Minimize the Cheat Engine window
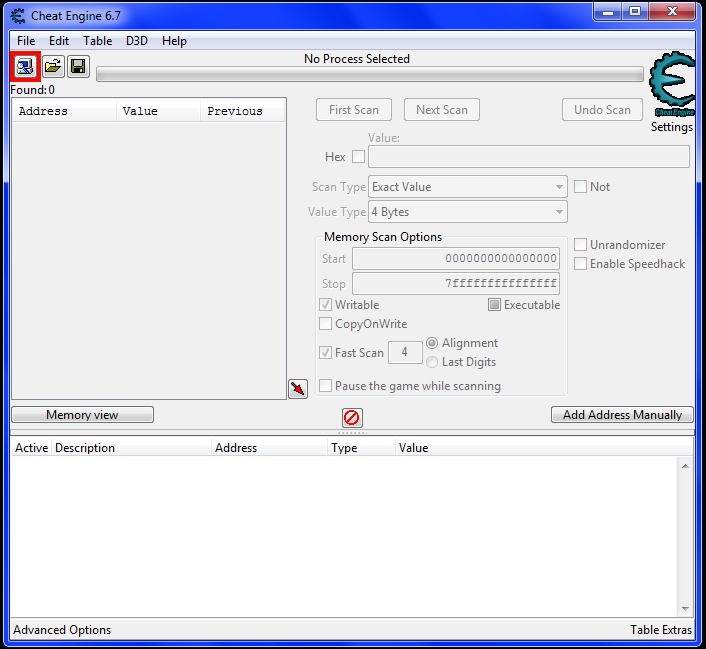 point(608,12)
